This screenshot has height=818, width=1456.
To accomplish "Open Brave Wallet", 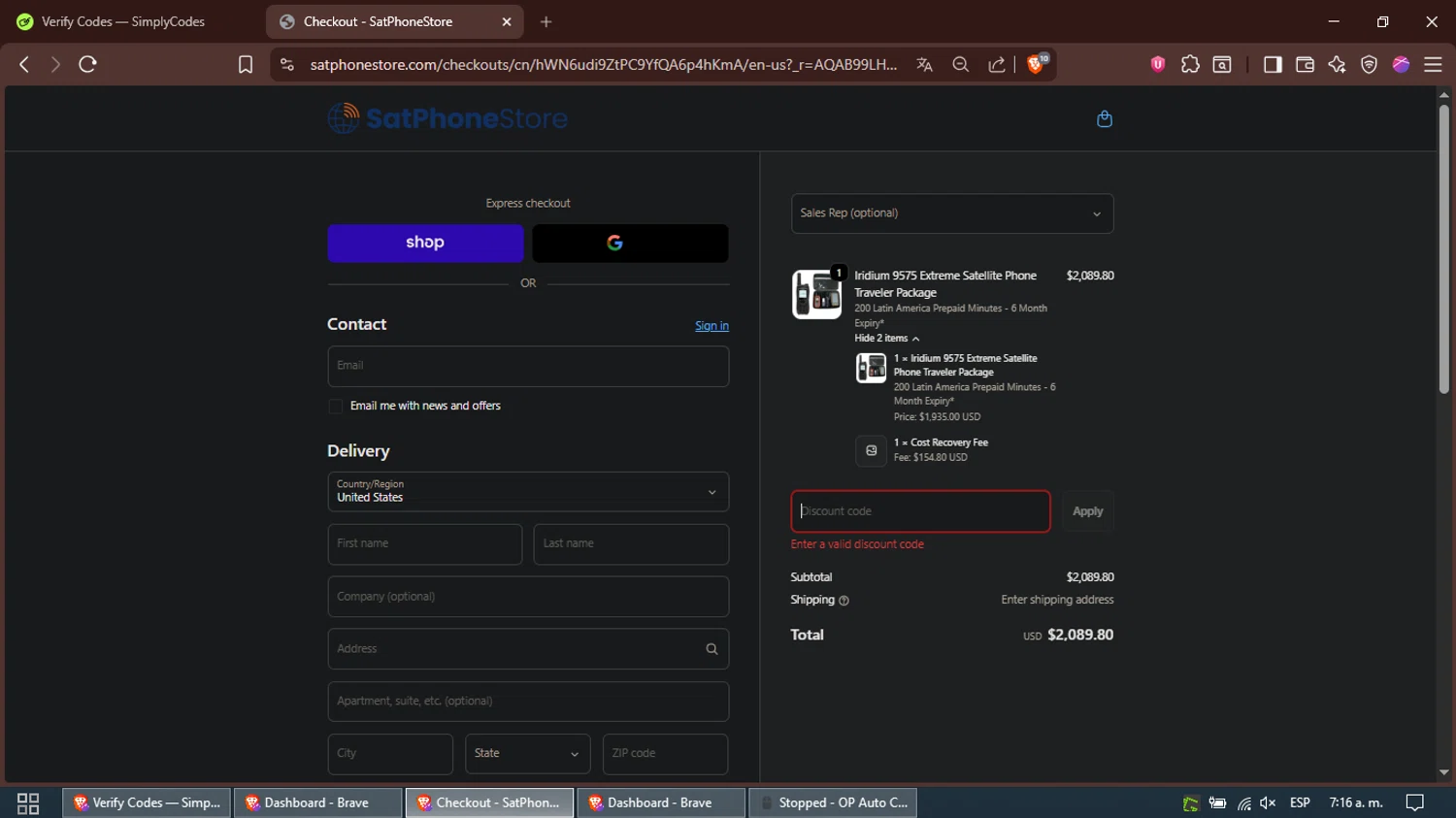I will pos(1305,64).
